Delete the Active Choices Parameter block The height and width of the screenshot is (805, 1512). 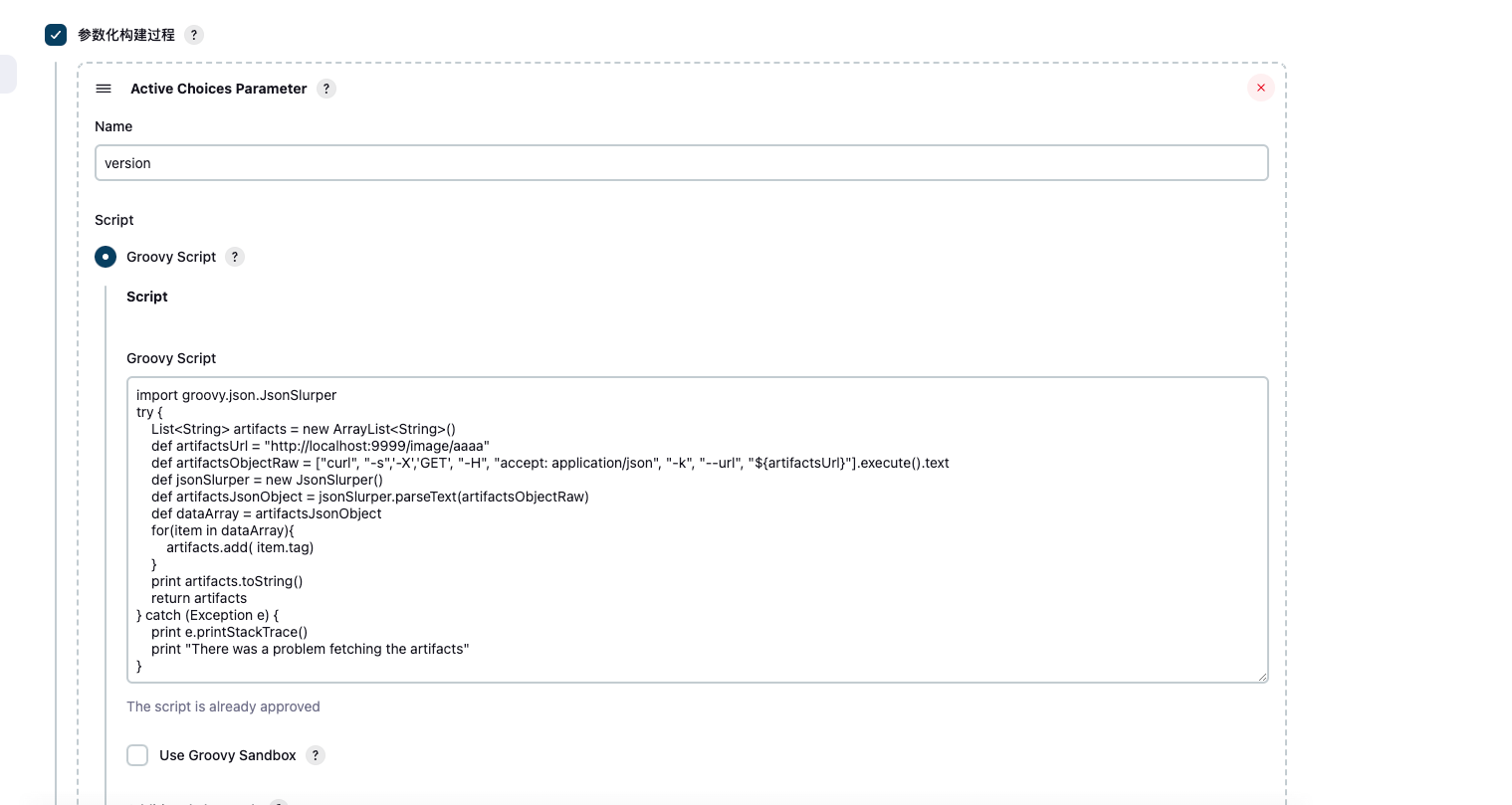[1261, 88]
